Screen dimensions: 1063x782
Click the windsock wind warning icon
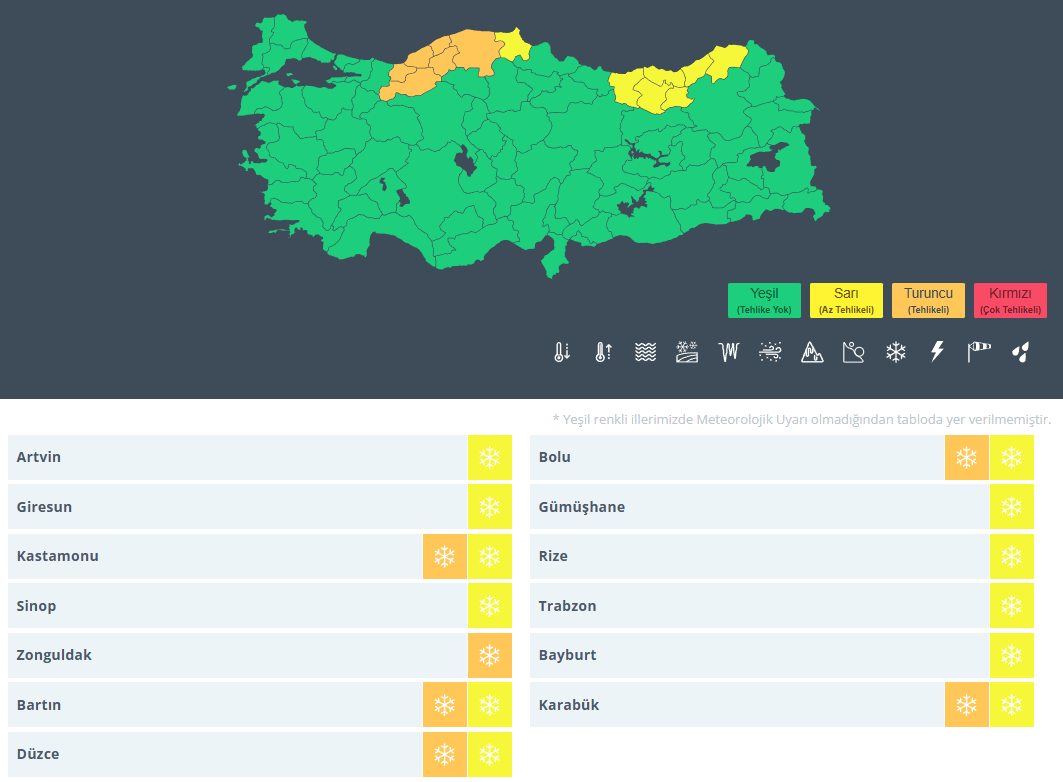click(978, 352)
